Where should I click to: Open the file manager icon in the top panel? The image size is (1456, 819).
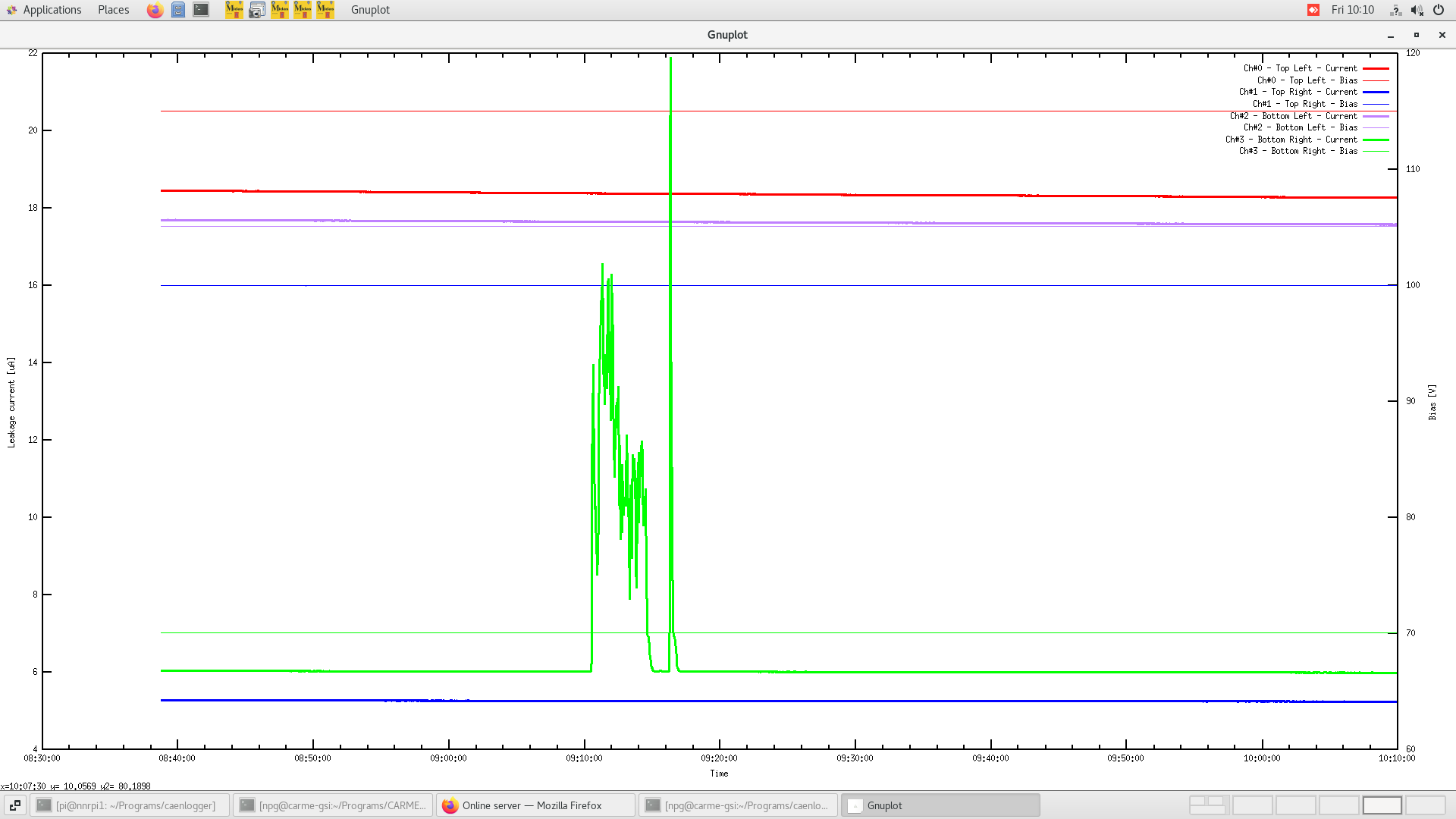(177, 10)
